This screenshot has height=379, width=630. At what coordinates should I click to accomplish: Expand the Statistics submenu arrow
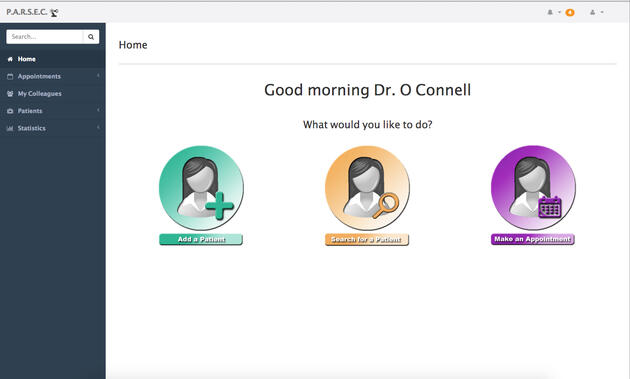[98, 127]
